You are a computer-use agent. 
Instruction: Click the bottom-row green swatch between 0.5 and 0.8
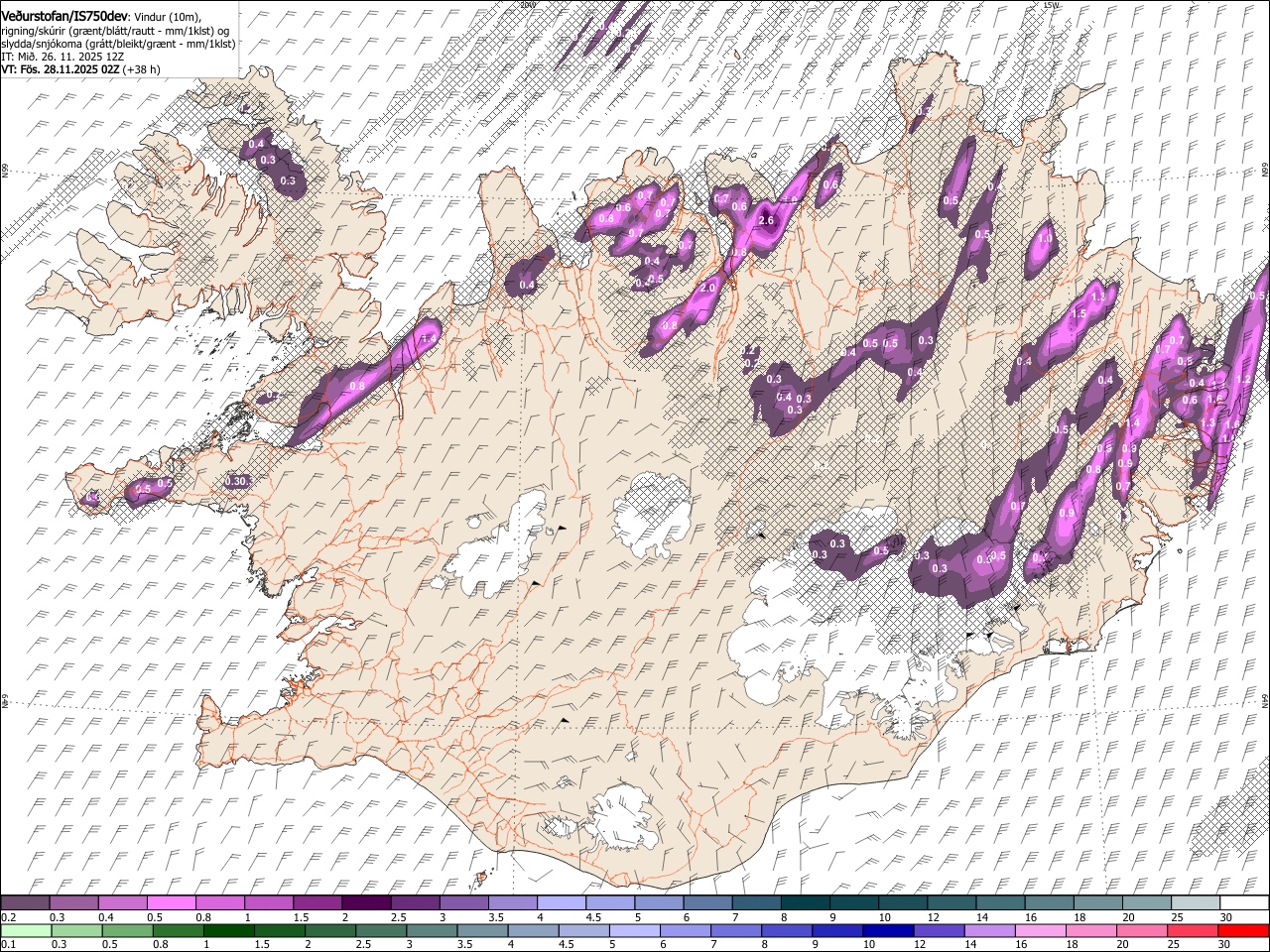(128, 930)
